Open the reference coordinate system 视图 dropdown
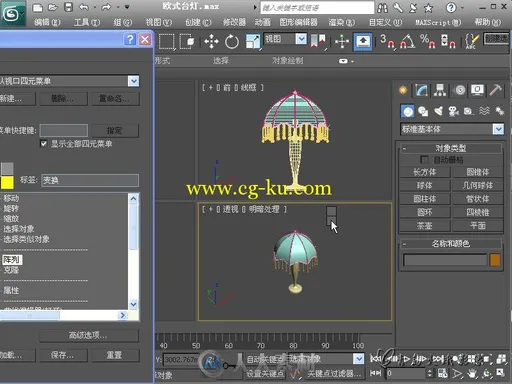 [301, 39]
